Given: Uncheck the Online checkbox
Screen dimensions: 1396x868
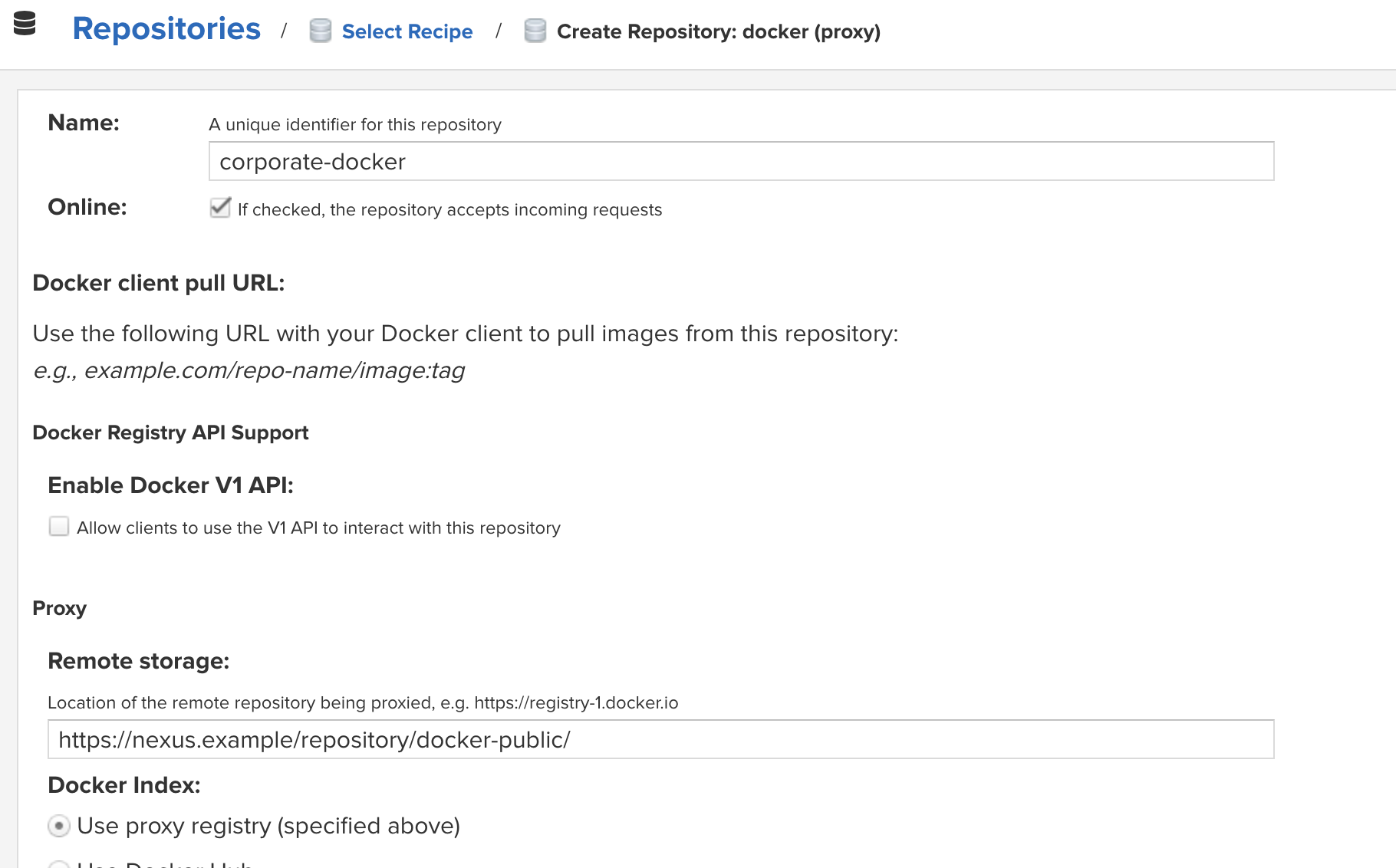Looking at the screenshot, I should point(220,208).
